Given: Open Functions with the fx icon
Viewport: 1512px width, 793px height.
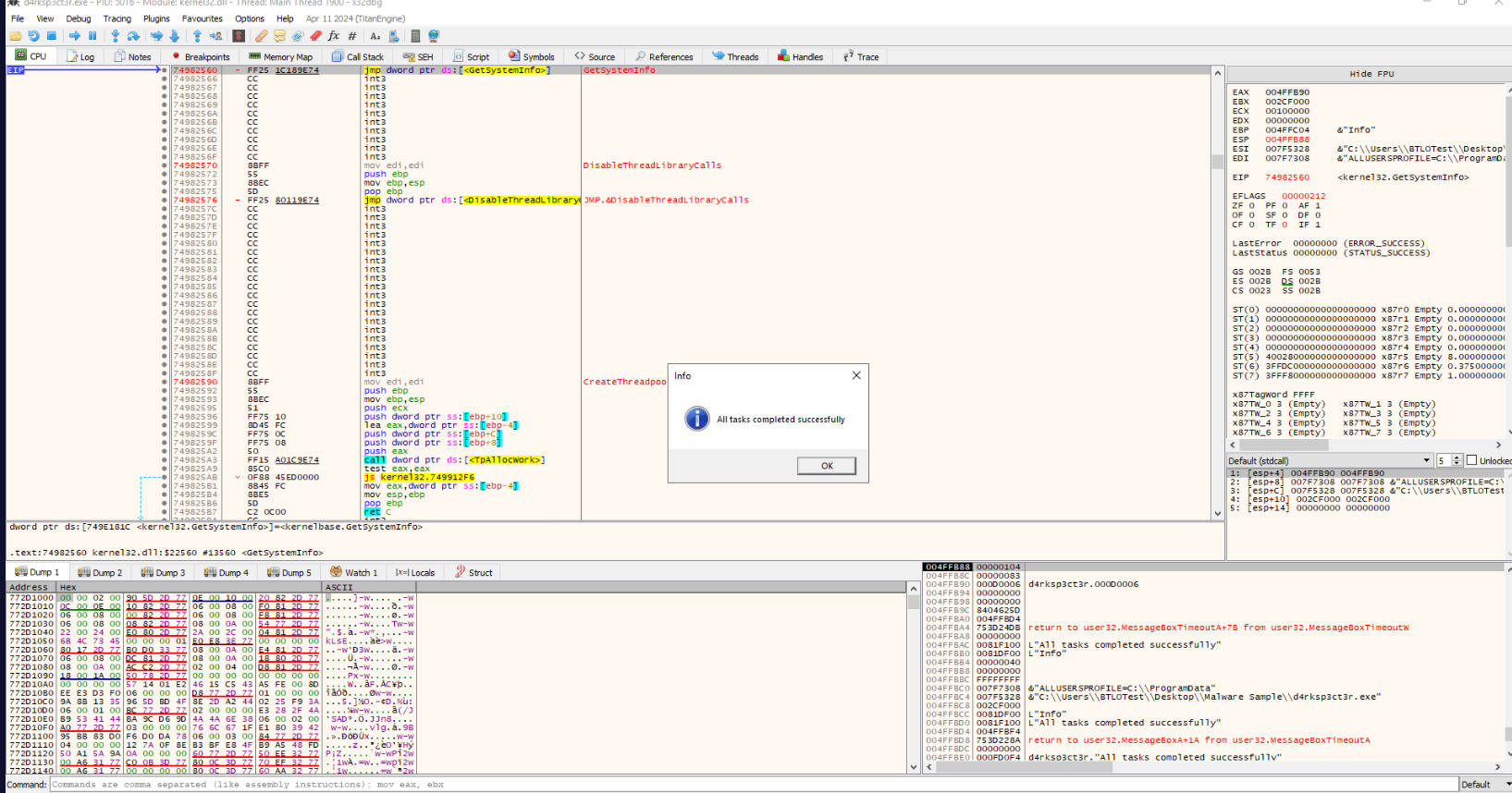Looking at the screenshot, I should click(x=334, y=36).
